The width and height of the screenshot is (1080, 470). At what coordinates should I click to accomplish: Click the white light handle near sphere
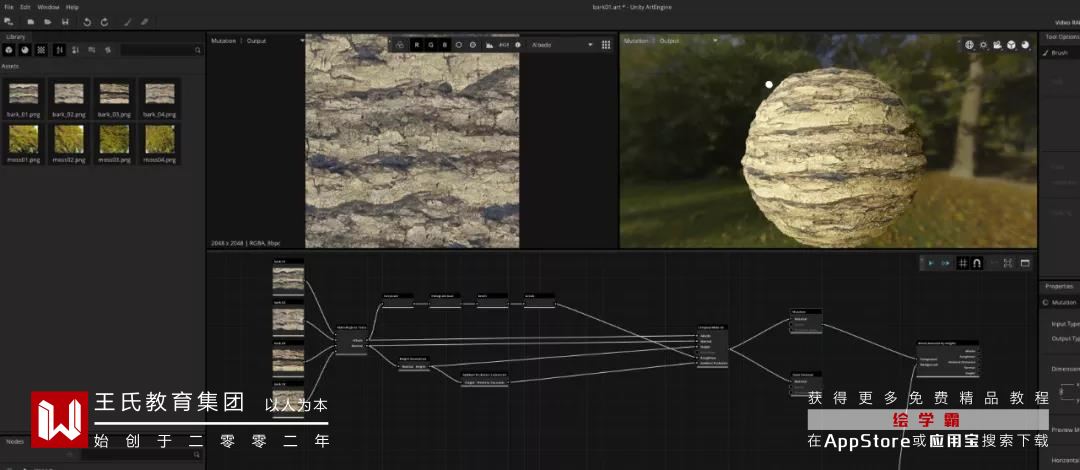tap(769, 85)
